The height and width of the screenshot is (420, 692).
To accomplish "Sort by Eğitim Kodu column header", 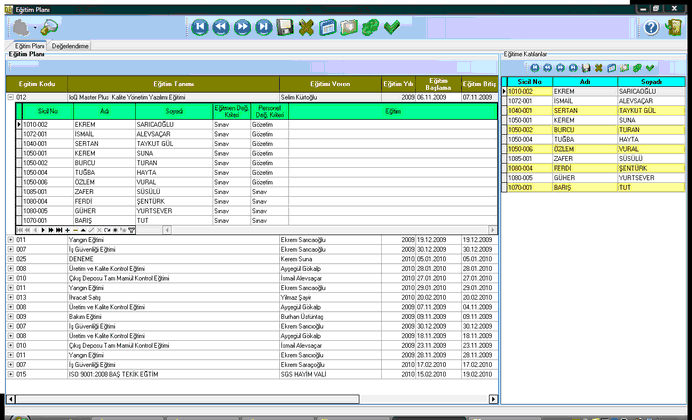I will (37, 84).
